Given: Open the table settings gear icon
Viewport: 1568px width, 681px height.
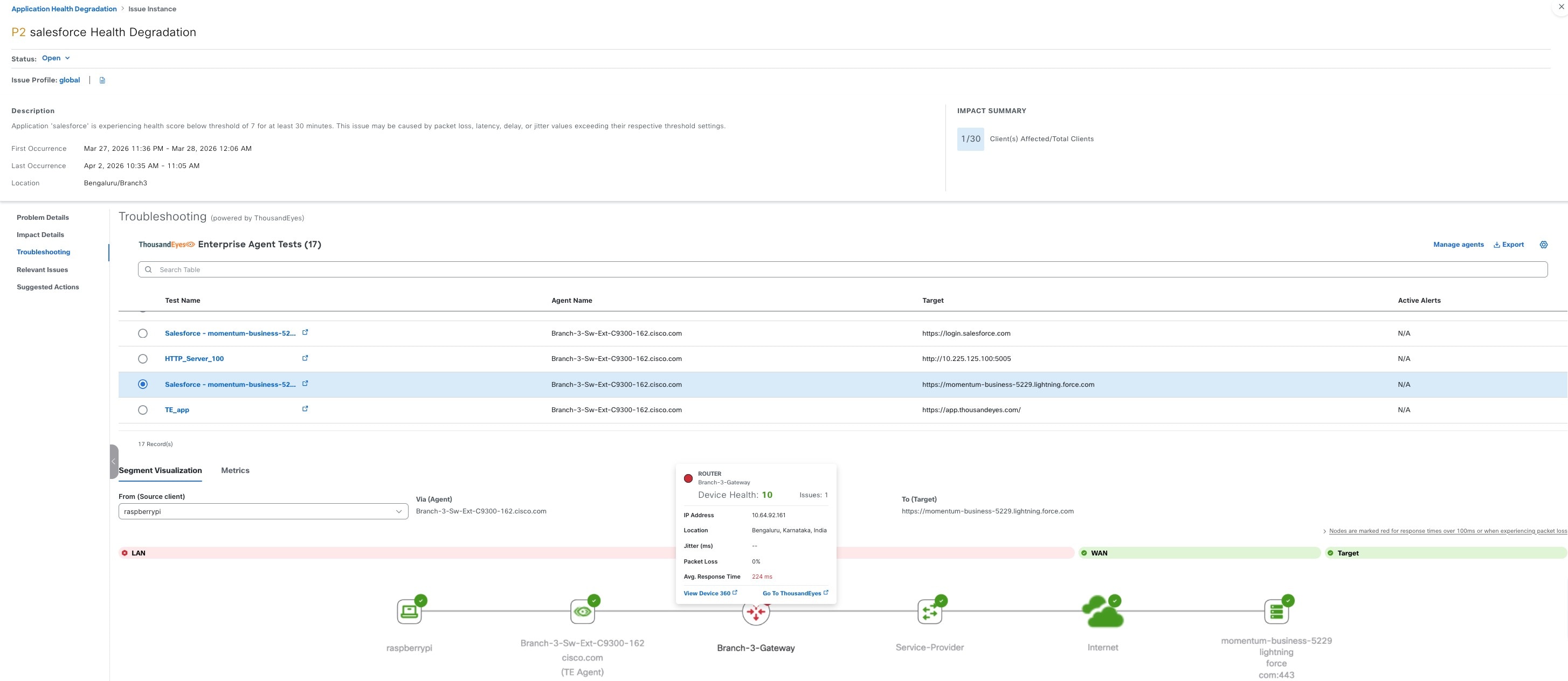Looking at the screenshot, I should pyautogui.click(x=1543, y=245).
